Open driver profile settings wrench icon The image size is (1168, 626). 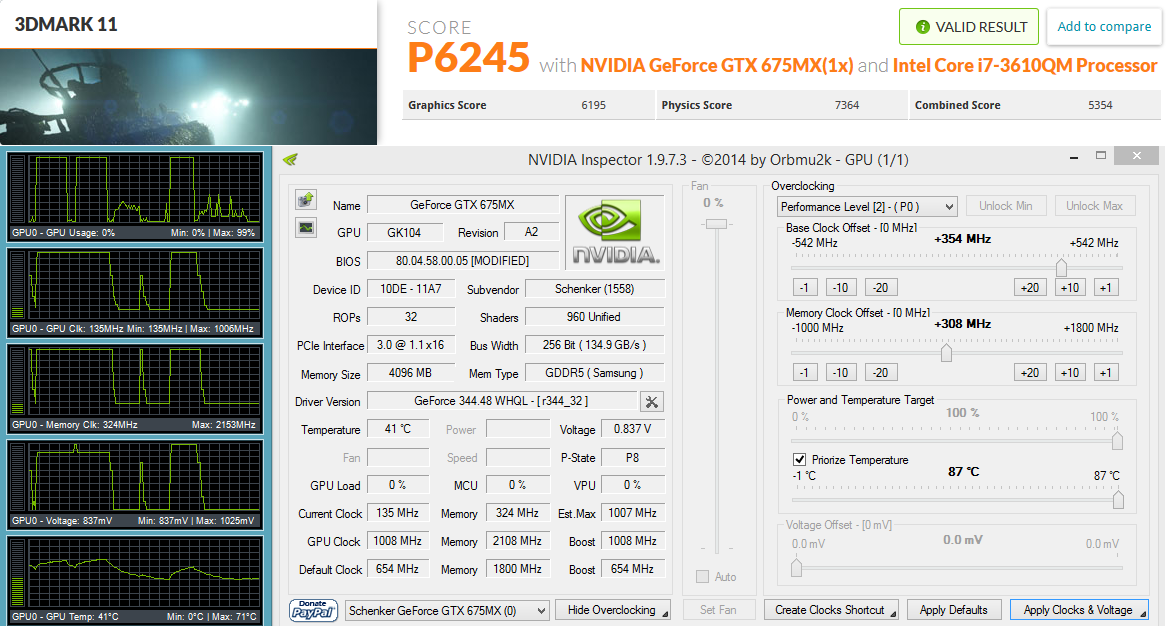[x=652, y=402]
